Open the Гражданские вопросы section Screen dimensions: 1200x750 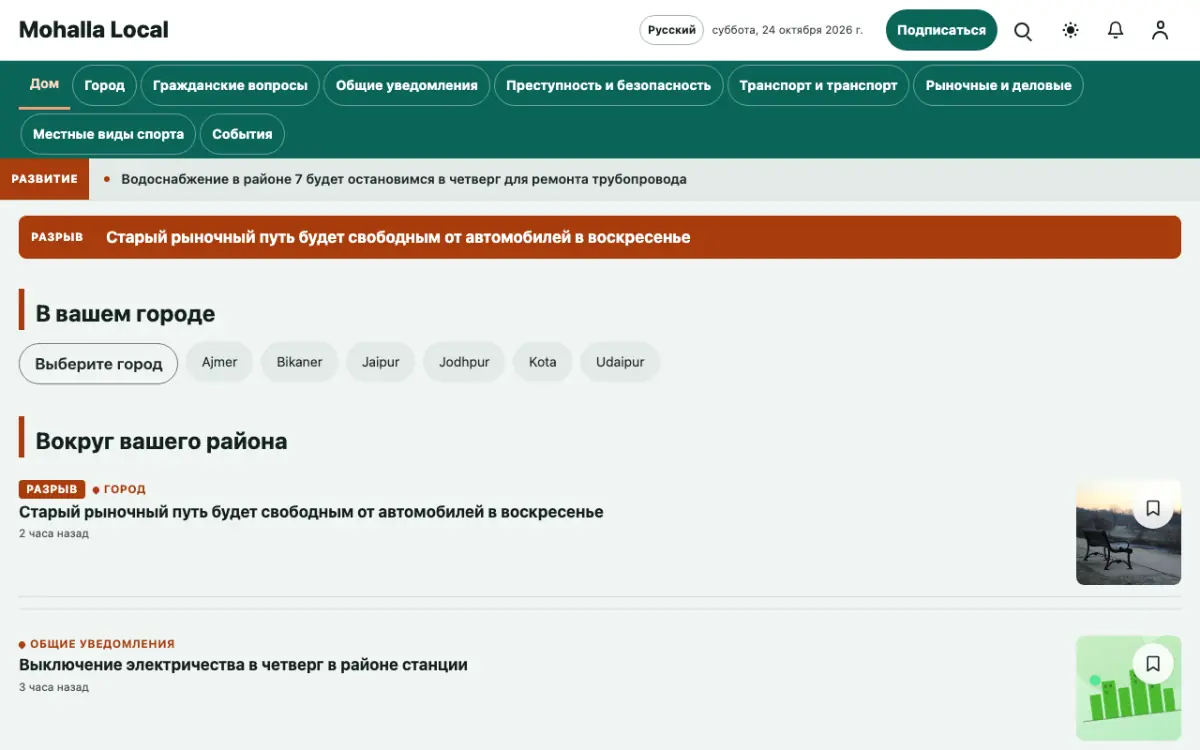230,86
